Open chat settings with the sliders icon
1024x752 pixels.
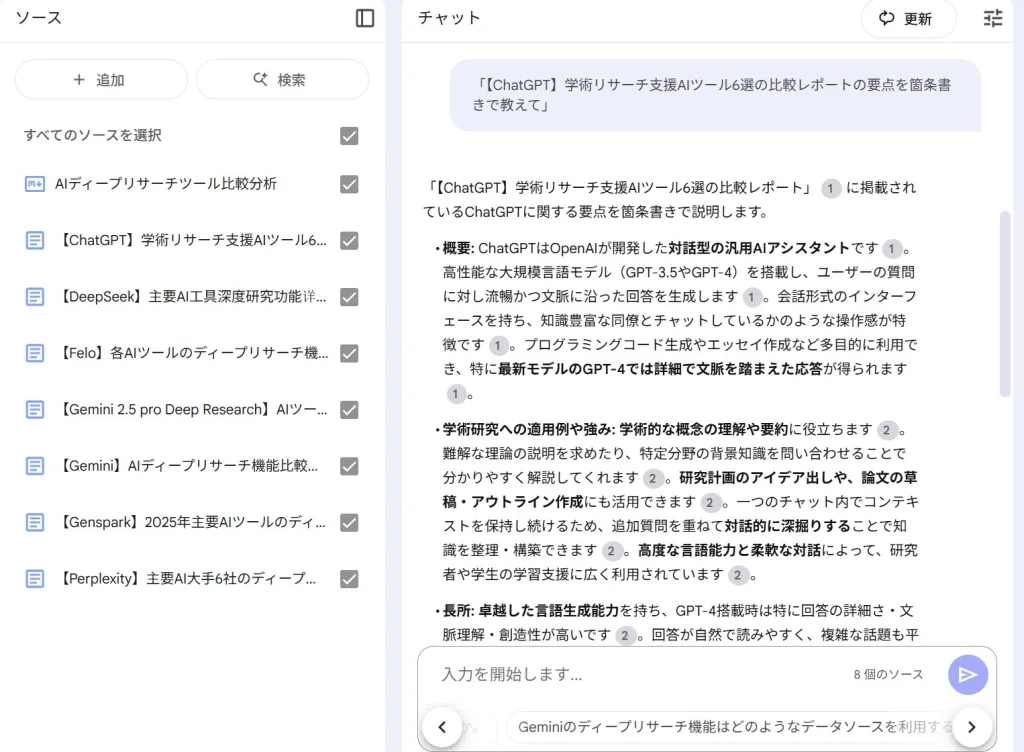click(x=993, y=18)
